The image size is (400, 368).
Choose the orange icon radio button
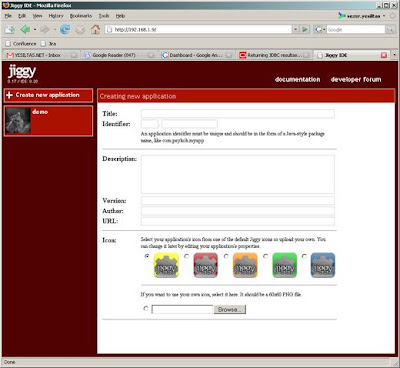[x=226, y=256]
